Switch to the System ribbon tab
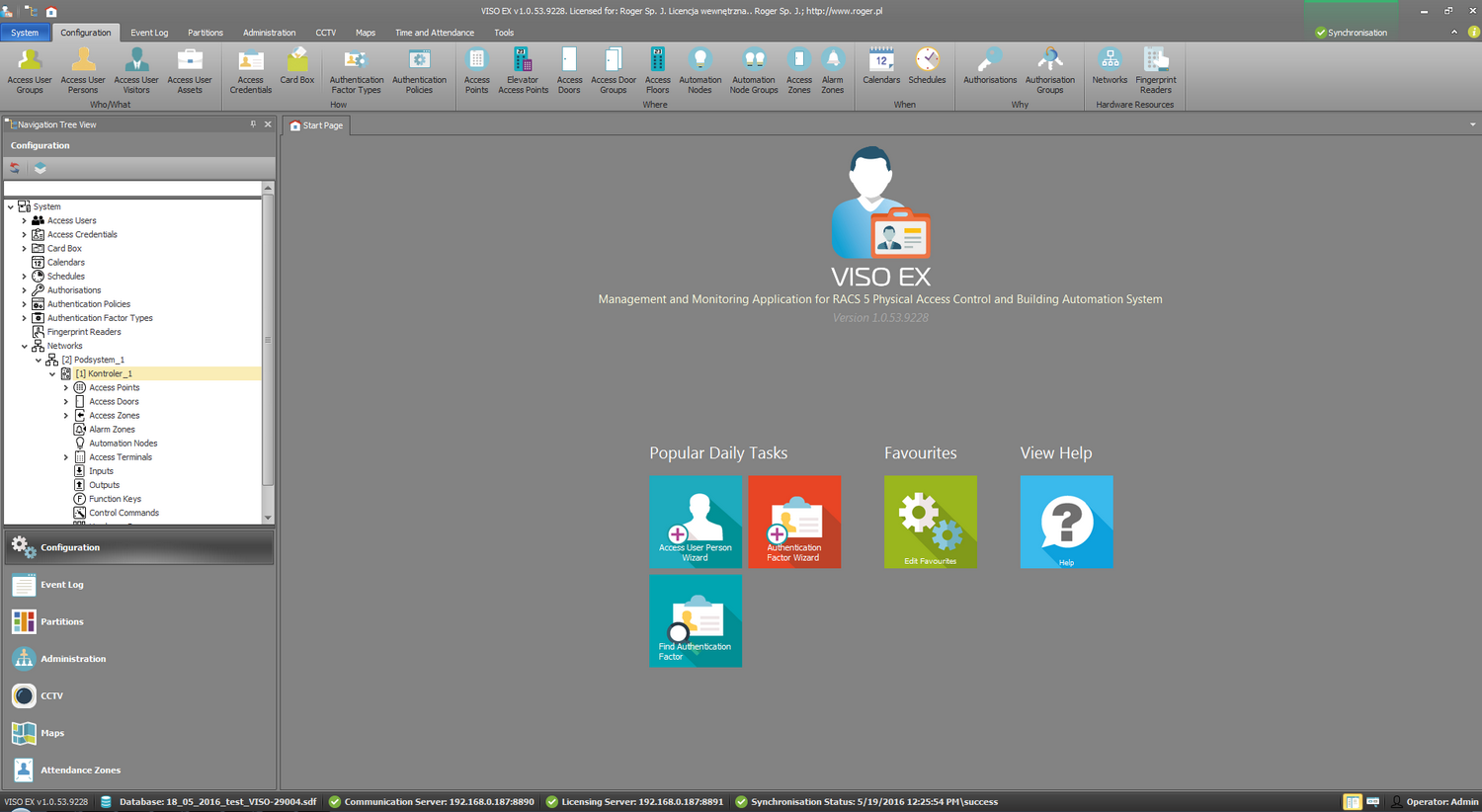This screenshot has width=1482, height=812. point(25,33)
